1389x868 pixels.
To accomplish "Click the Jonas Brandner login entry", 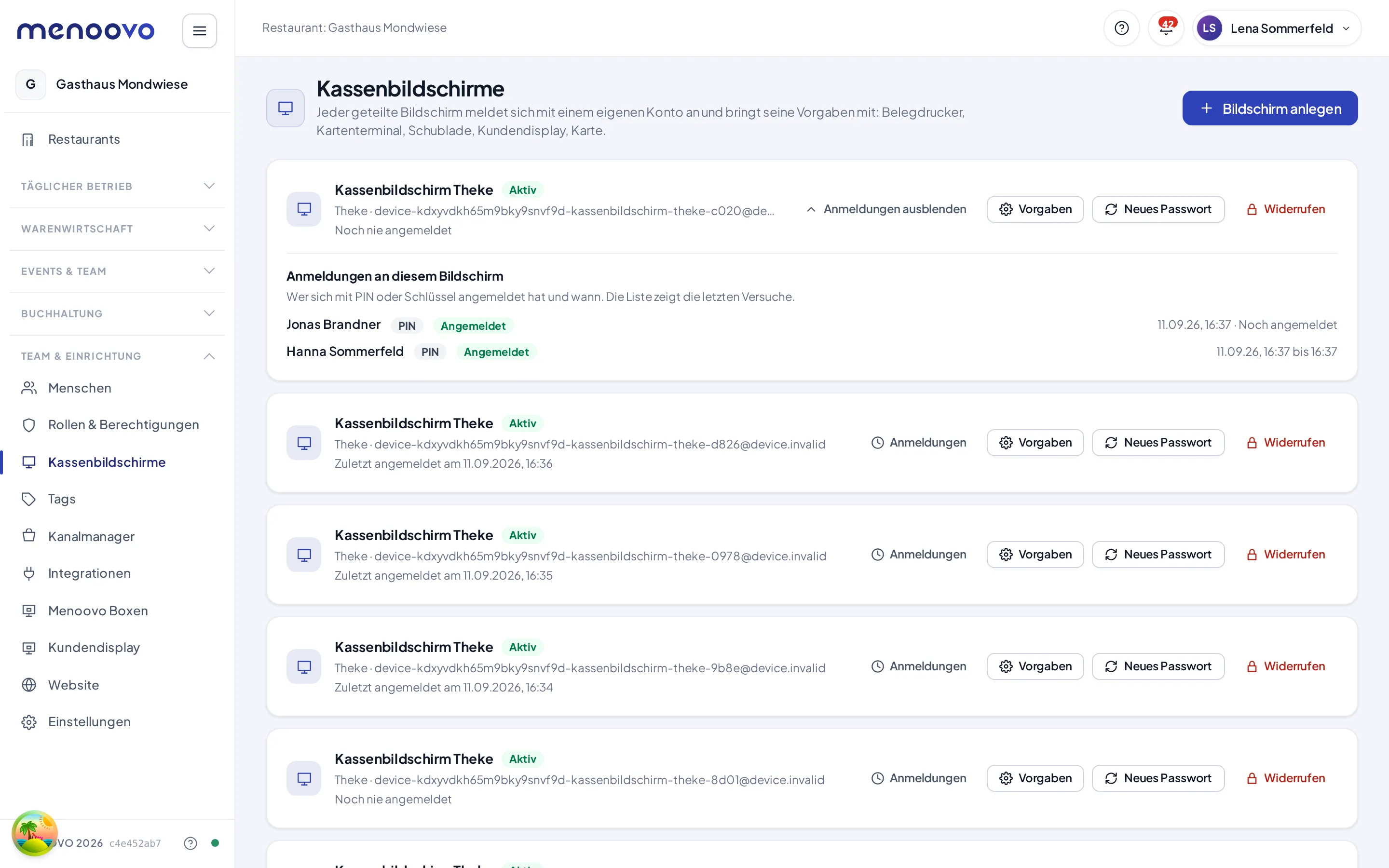I will point(811,325).
